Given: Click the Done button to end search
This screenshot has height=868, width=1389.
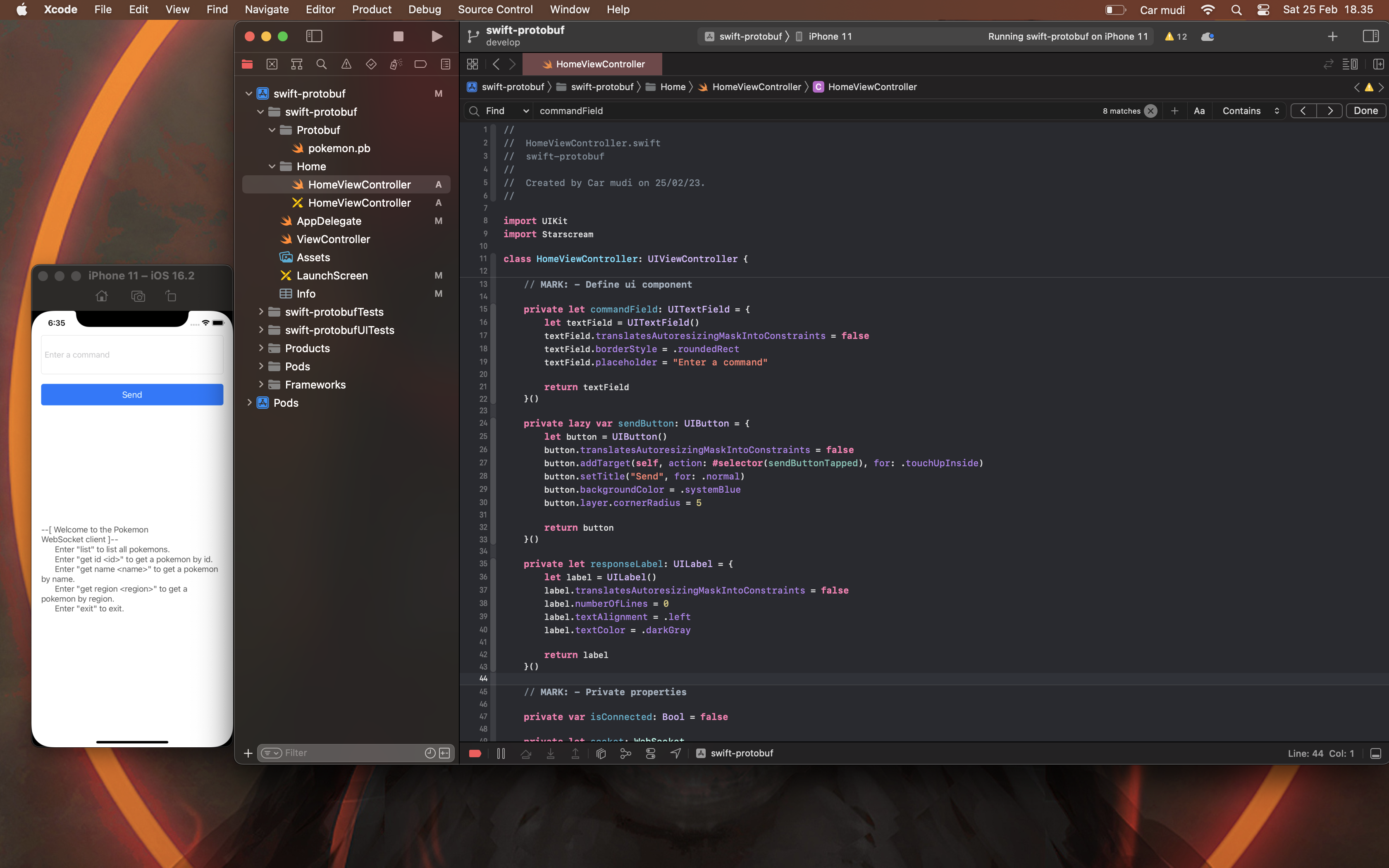Looking at the screenshot, I should (1366, 110).
